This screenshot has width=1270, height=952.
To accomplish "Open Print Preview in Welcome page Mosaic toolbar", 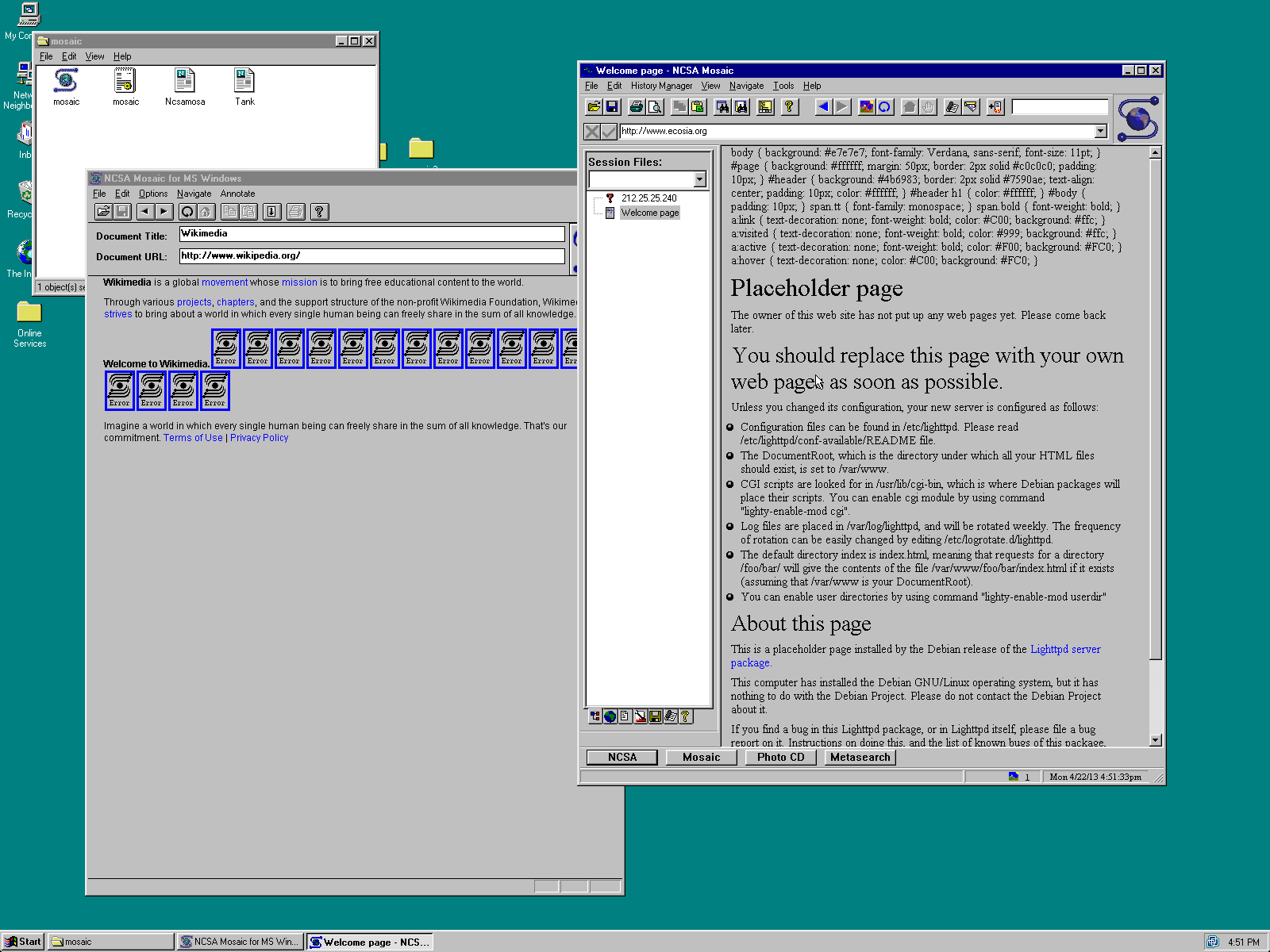I will pyautogui.click(x=655, y=106).
